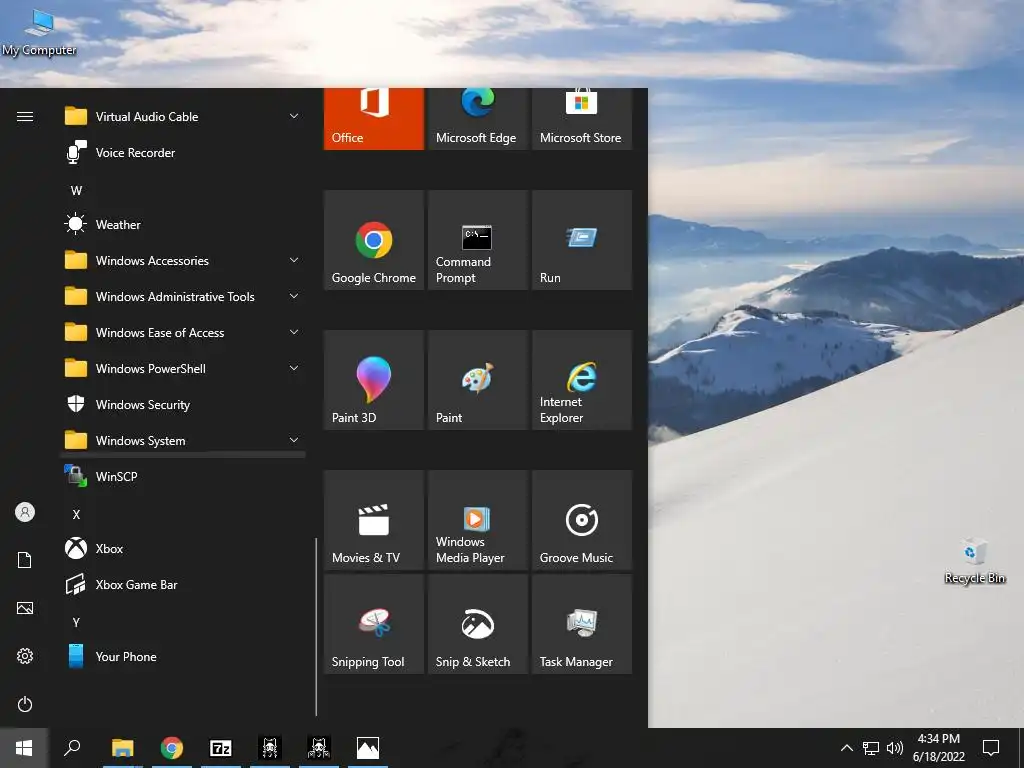Open taskbar Search
The image size is (1024, 768).
coord(72,748)
